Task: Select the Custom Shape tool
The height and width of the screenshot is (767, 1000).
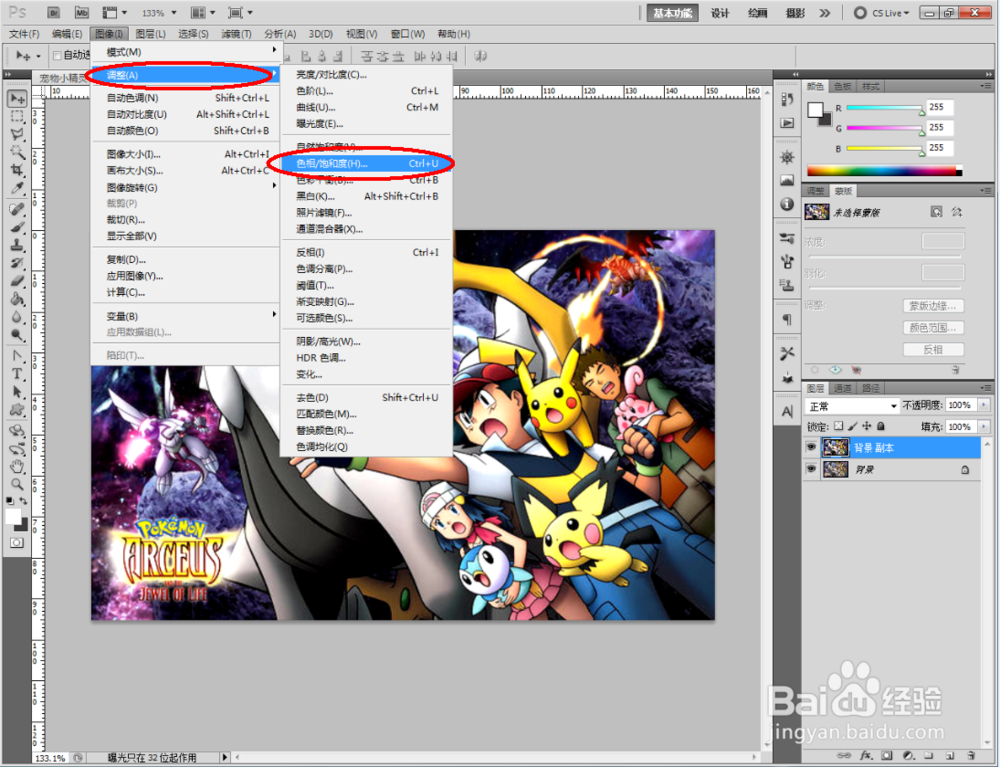Action: tap(17, 409)
